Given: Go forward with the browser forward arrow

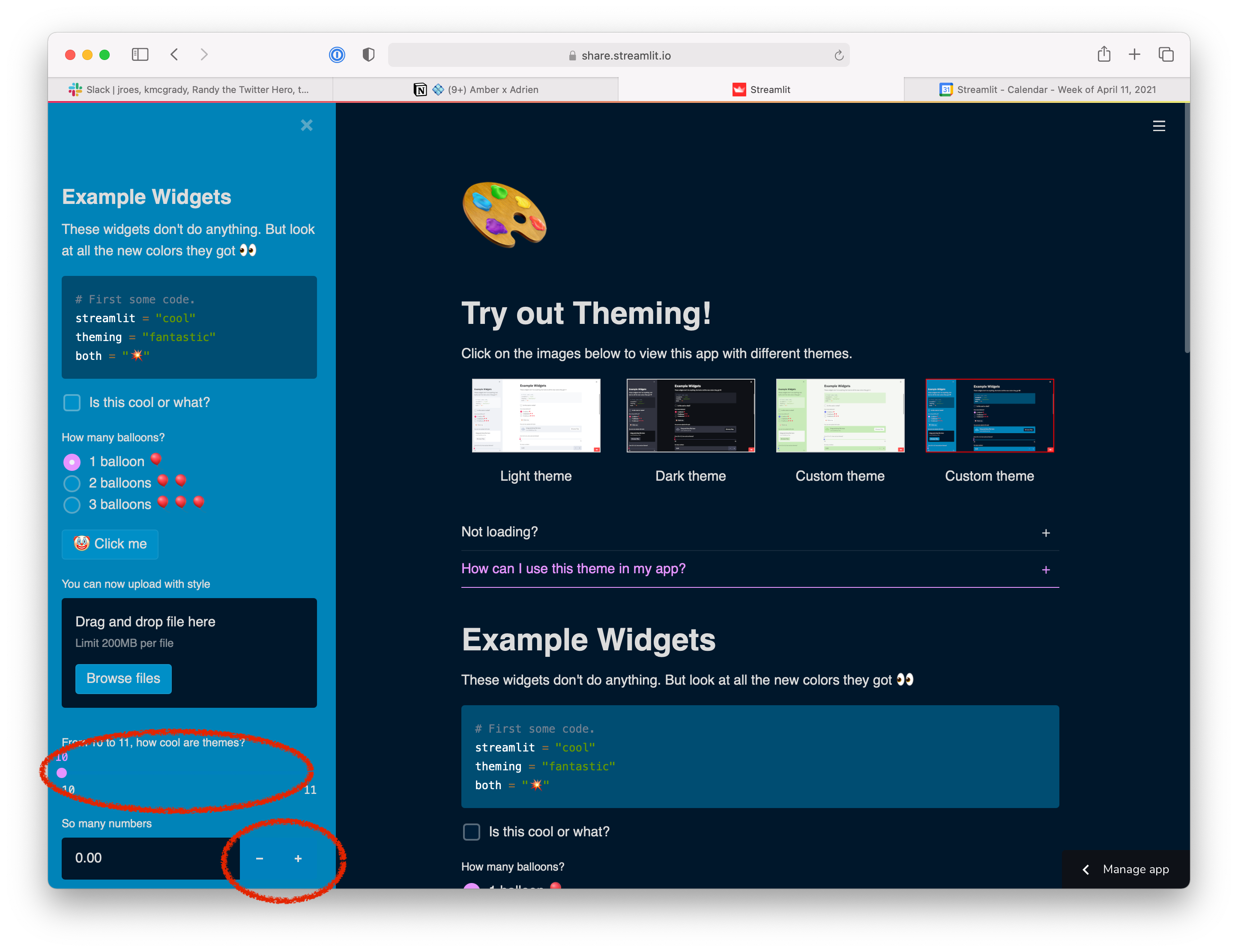Looking at the screenshot, I should [204, 54].
